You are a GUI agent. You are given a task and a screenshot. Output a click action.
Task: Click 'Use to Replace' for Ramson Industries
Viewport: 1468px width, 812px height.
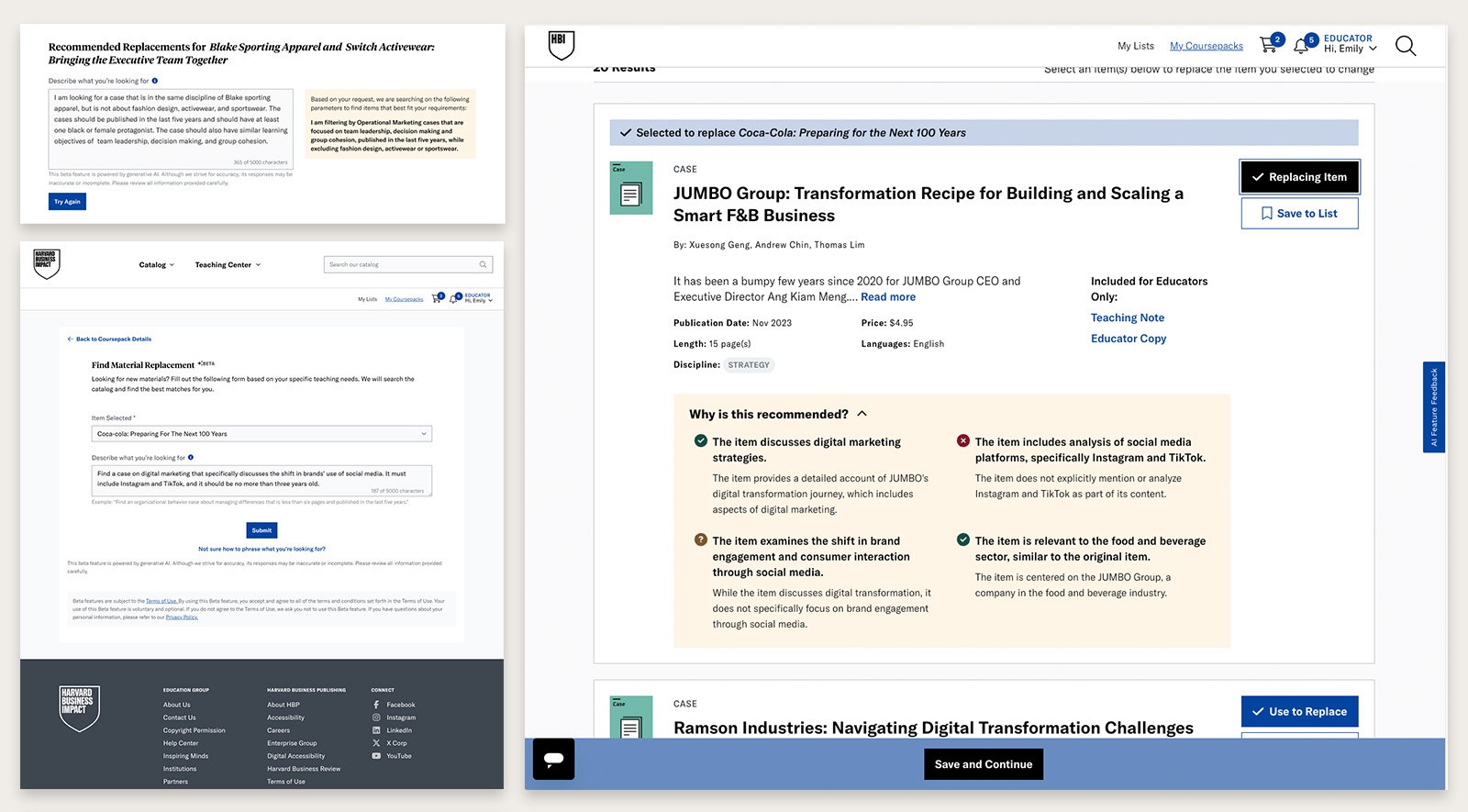(1299, 711)
